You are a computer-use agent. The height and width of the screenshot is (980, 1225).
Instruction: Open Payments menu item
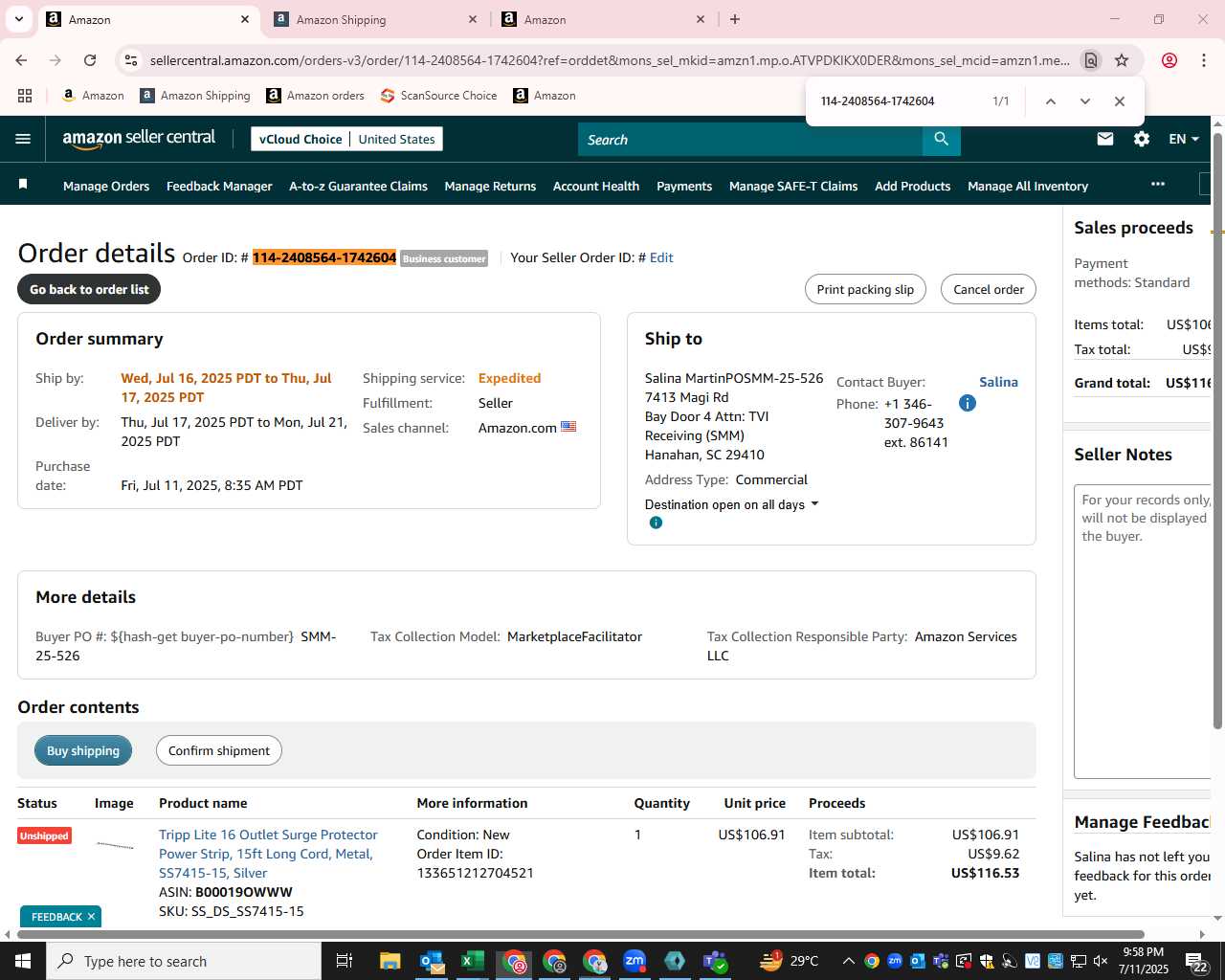pos(684,186)
